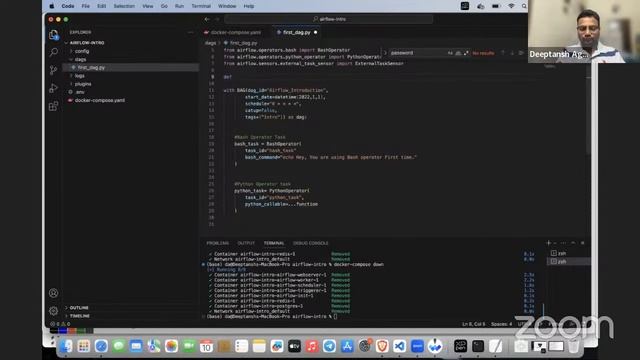Open Explorer more actions ellipsis
640x360 pixels.
190,32
